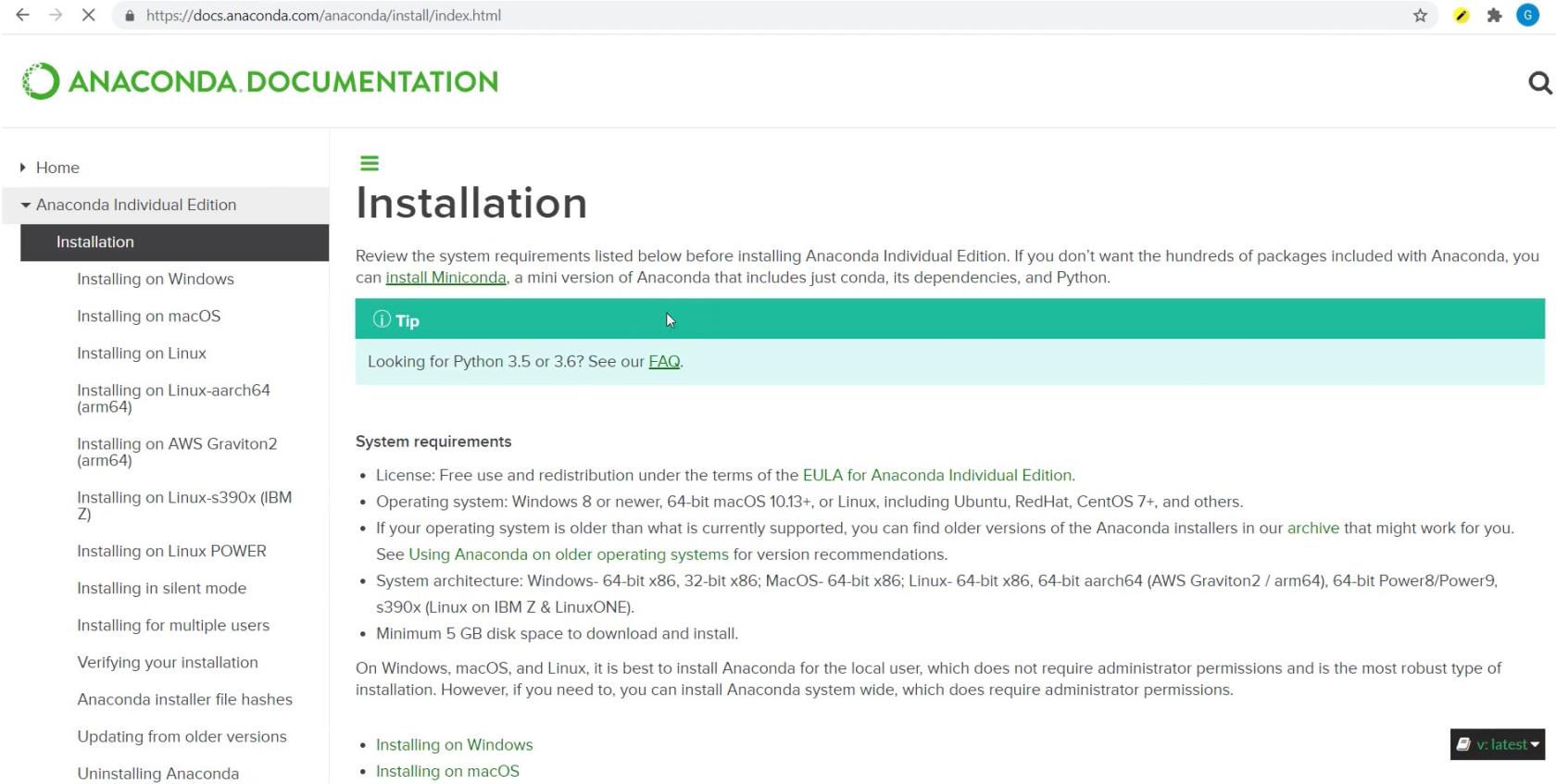Follow Installing on Windows link in page body
This screenshot has height=784, width=1556.
[455, 745]
